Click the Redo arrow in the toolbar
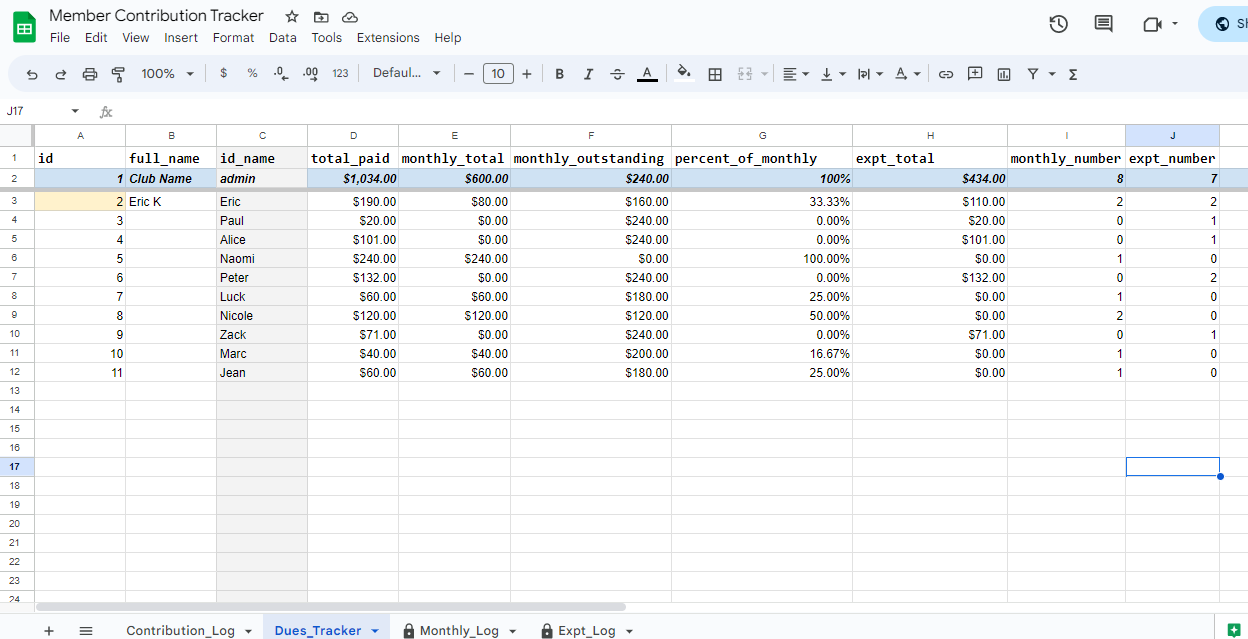Screen dimensions: 1248x639 (x=61, y=74)
